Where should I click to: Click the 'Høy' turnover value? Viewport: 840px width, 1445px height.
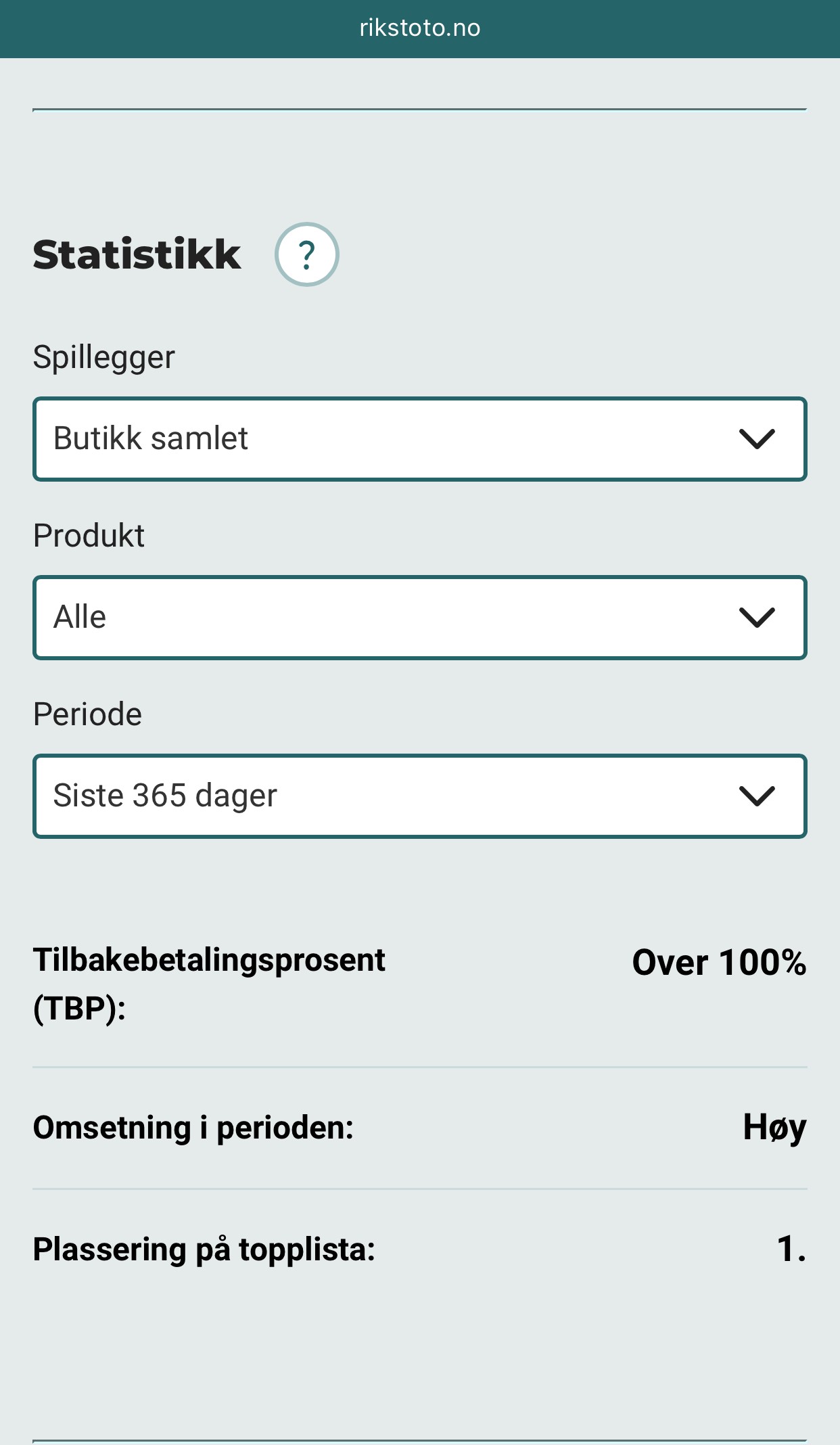coord(774,1128)
